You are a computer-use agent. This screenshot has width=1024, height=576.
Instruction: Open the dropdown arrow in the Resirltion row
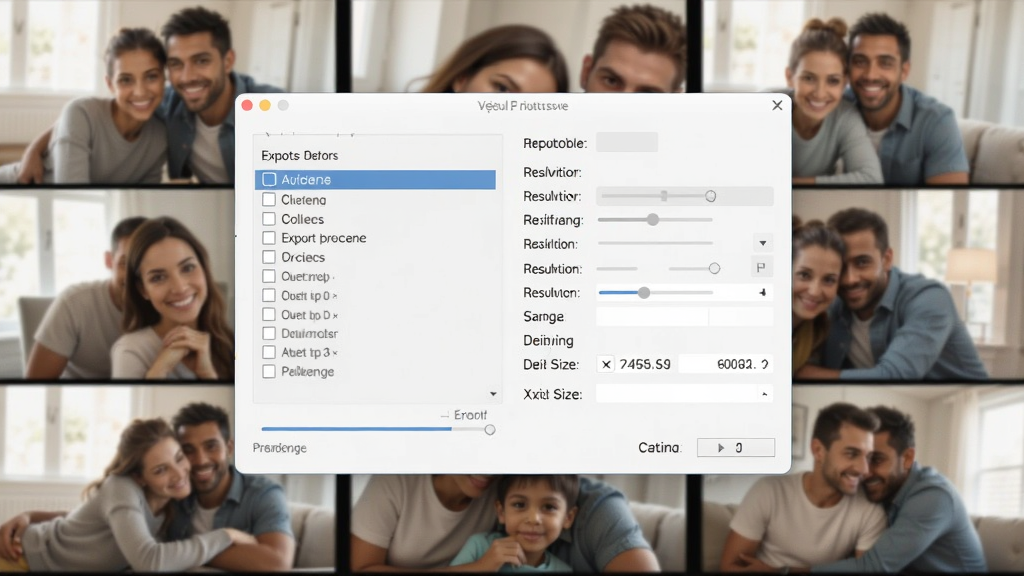click(762, 244)
